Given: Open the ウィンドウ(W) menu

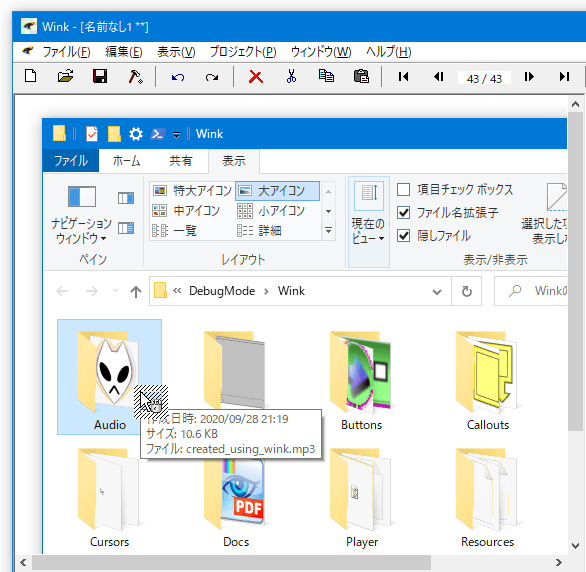Looking at the screenshot, I should (321, 52).
